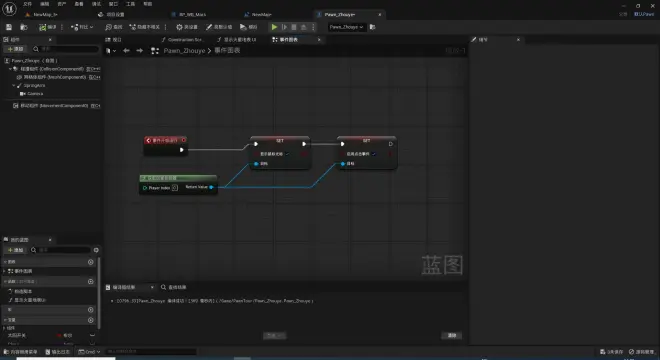Switch to the NewMap tab

pos(258,14)
